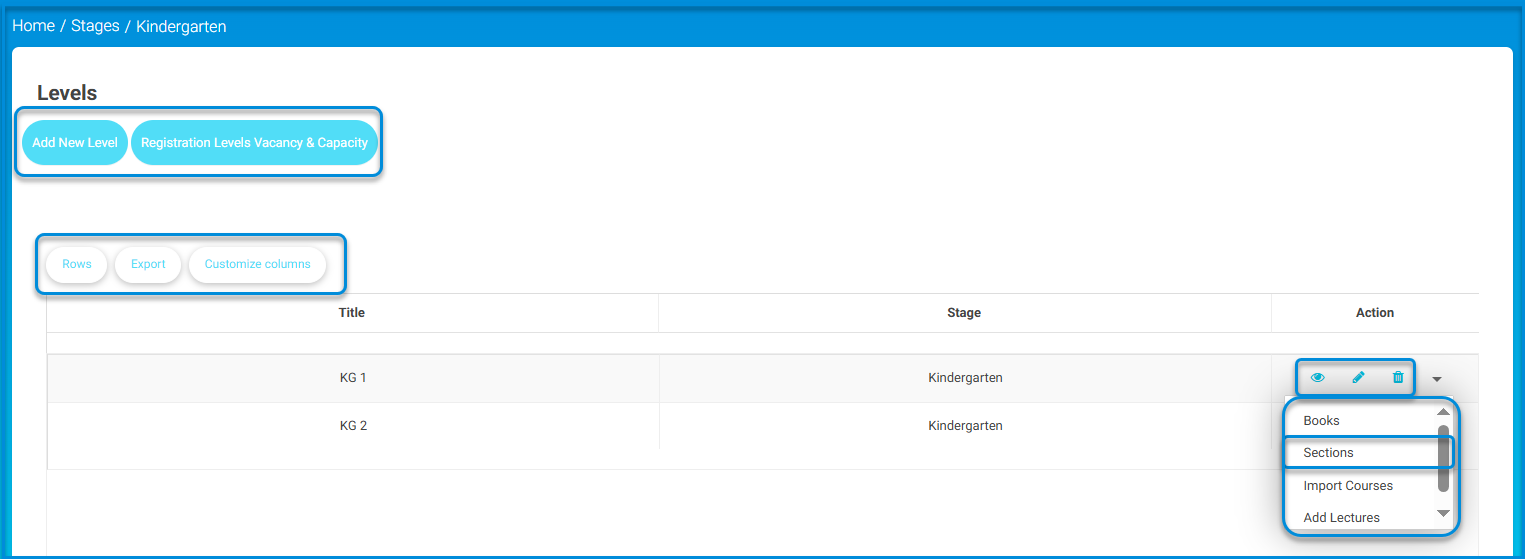Click the action menu scrollbar thumb
The image size is (1525, 559).
1443,458
